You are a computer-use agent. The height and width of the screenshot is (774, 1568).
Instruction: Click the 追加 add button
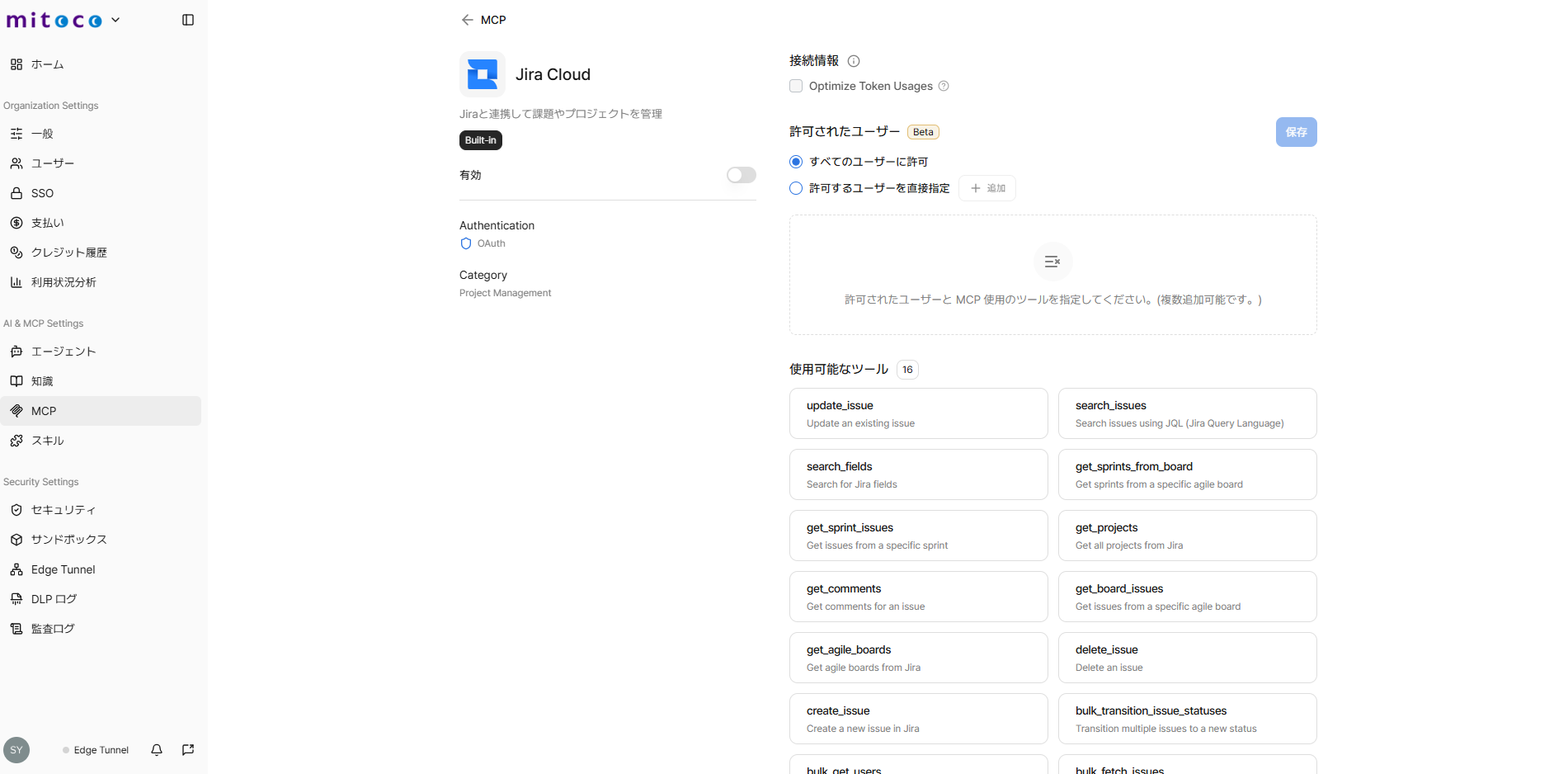(x=987, y=188)
